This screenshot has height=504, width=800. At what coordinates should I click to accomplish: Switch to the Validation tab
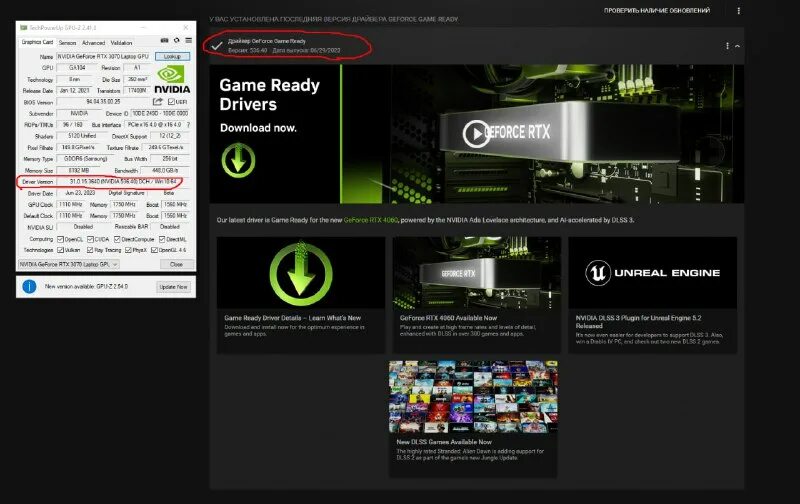click(121, 43)
